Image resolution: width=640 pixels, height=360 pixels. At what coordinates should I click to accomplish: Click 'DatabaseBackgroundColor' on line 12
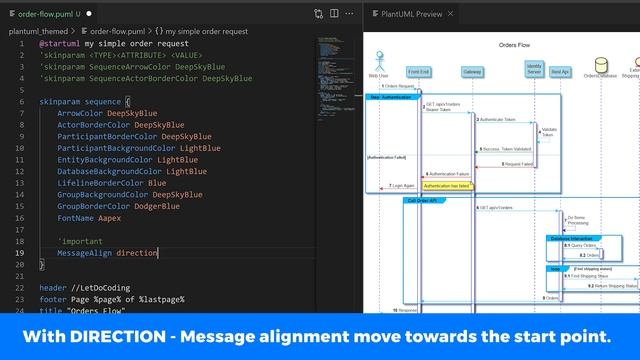click(x=109, y=171)
